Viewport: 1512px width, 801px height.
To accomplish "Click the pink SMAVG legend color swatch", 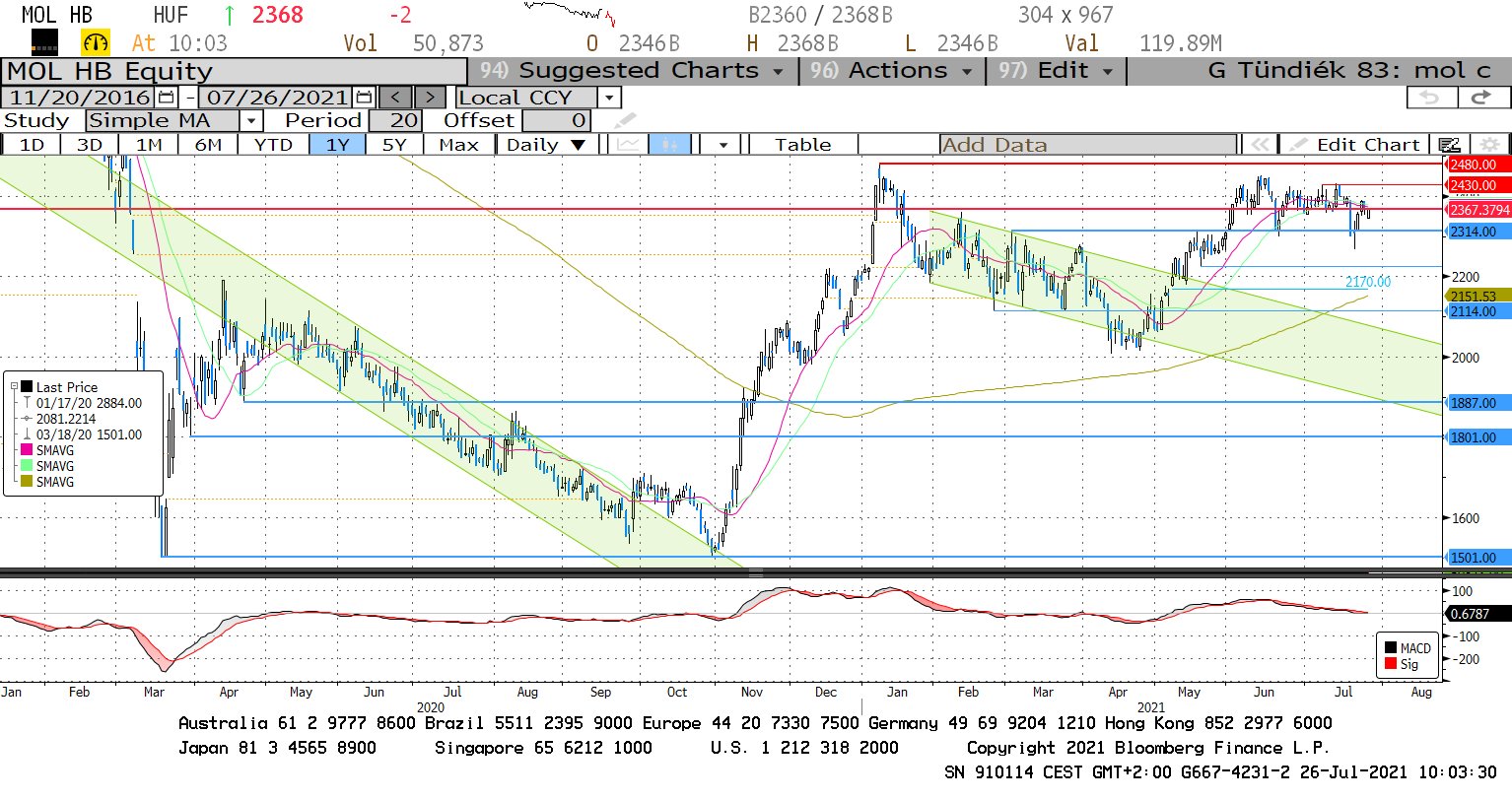I will click(28, 450).
